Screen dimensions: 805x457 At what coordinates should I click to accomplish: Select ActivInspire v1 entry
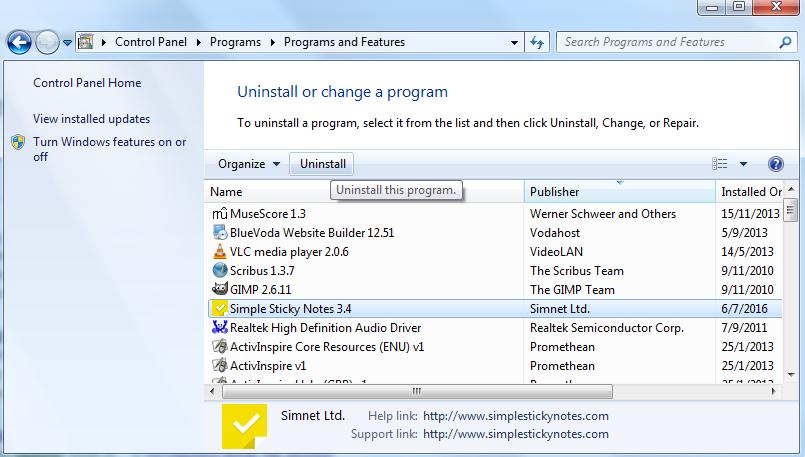(x=267, y=366)
